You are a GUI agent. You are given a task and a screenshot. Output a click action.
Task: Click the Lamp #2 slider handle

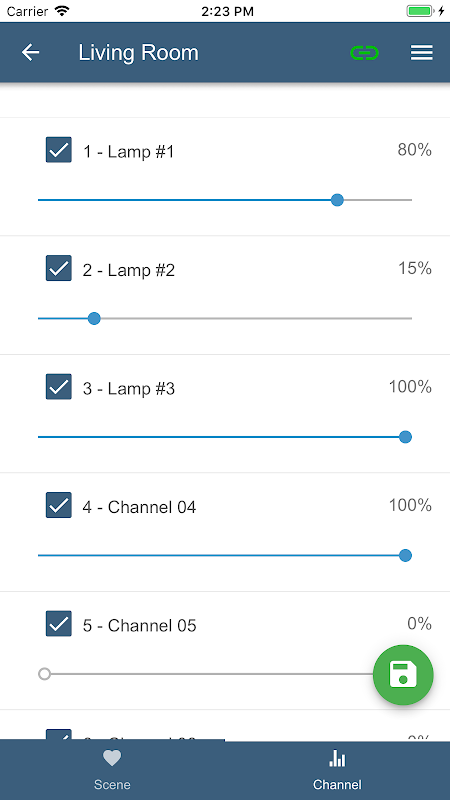pos(94,318)
